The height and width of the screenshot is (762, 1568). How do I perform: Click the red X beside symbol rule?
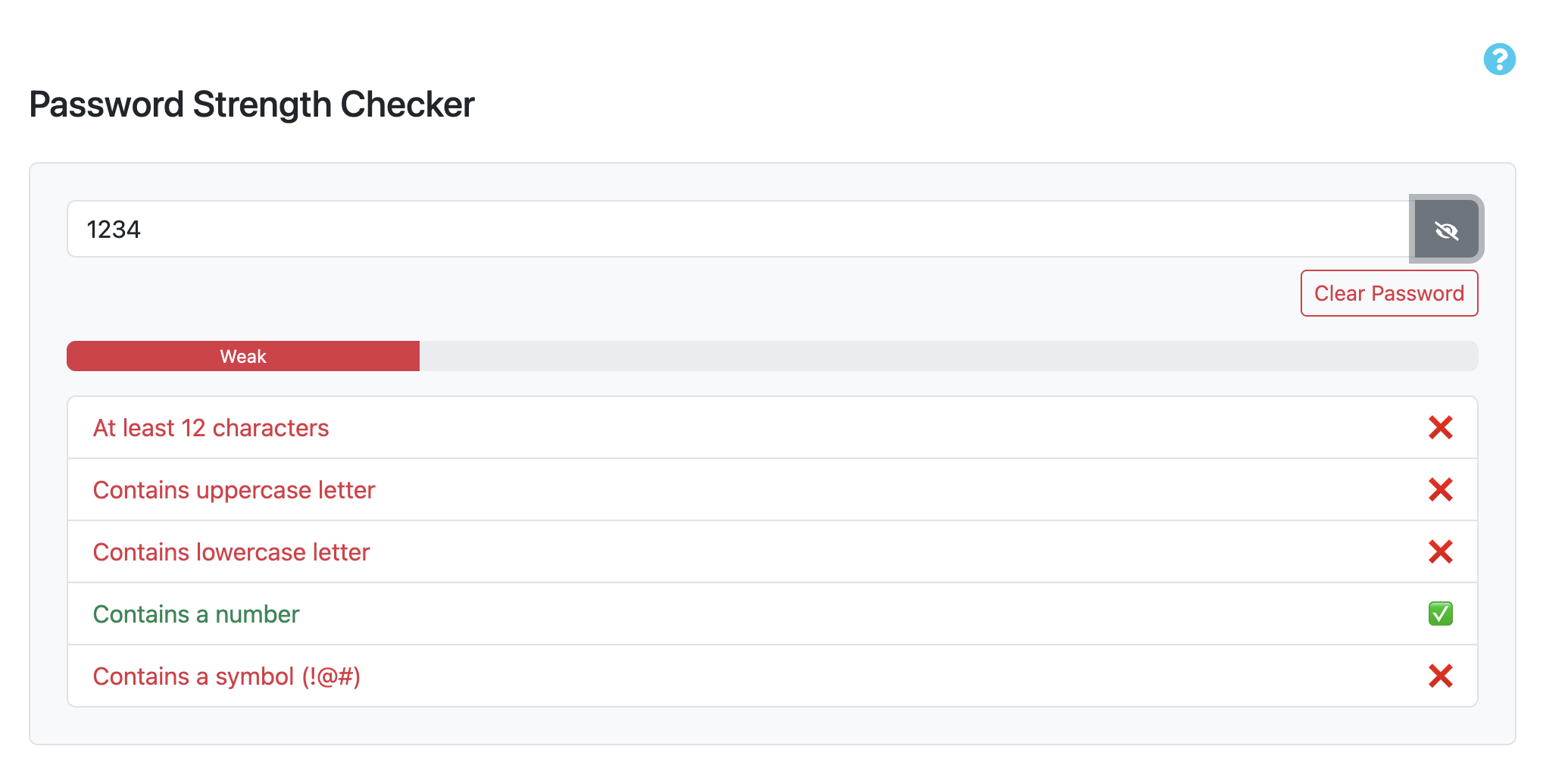tap(1440, 676)
